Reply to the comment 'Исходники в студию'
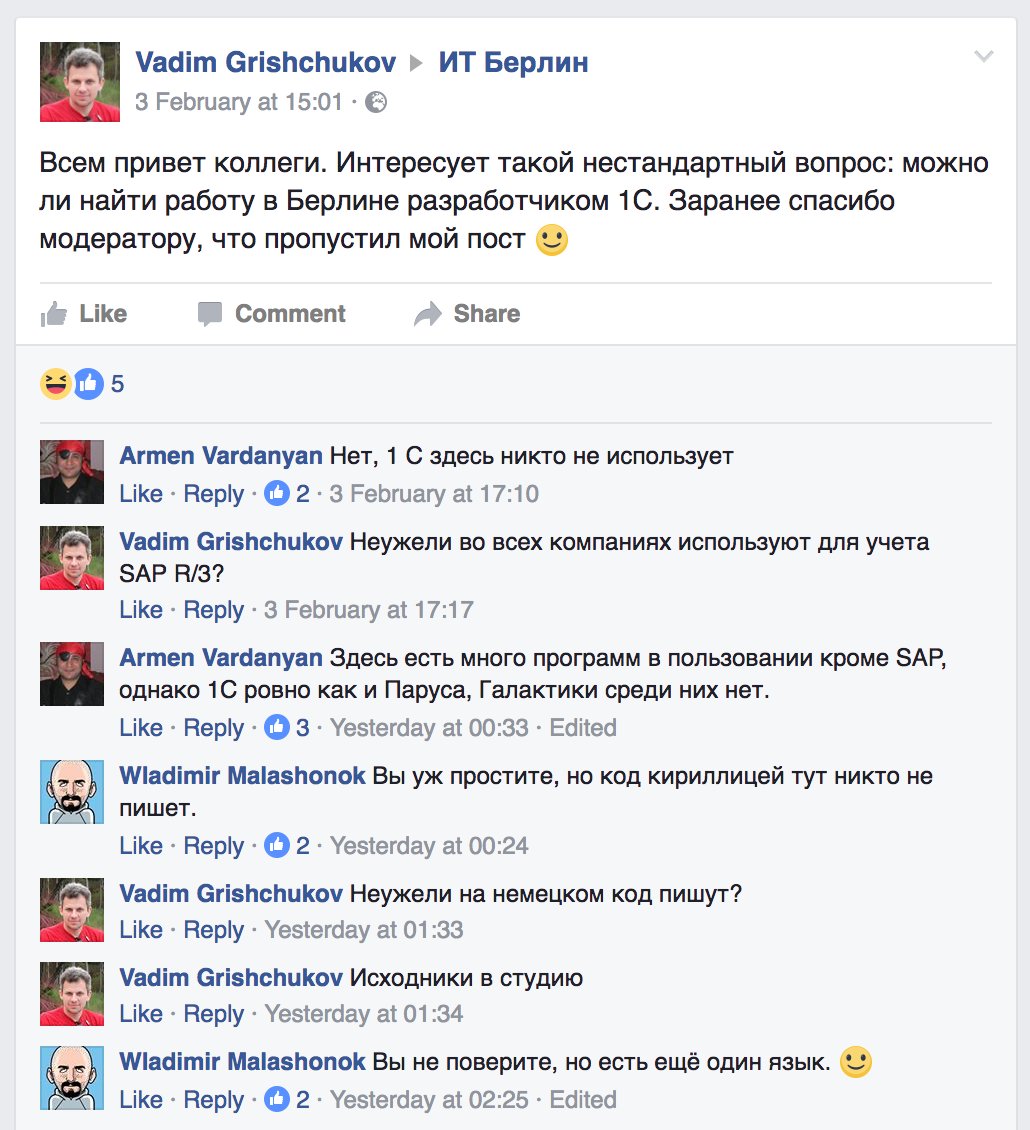This screenshot has height=1130, width=1030. pyautogui.click(x=214, y=1013)
